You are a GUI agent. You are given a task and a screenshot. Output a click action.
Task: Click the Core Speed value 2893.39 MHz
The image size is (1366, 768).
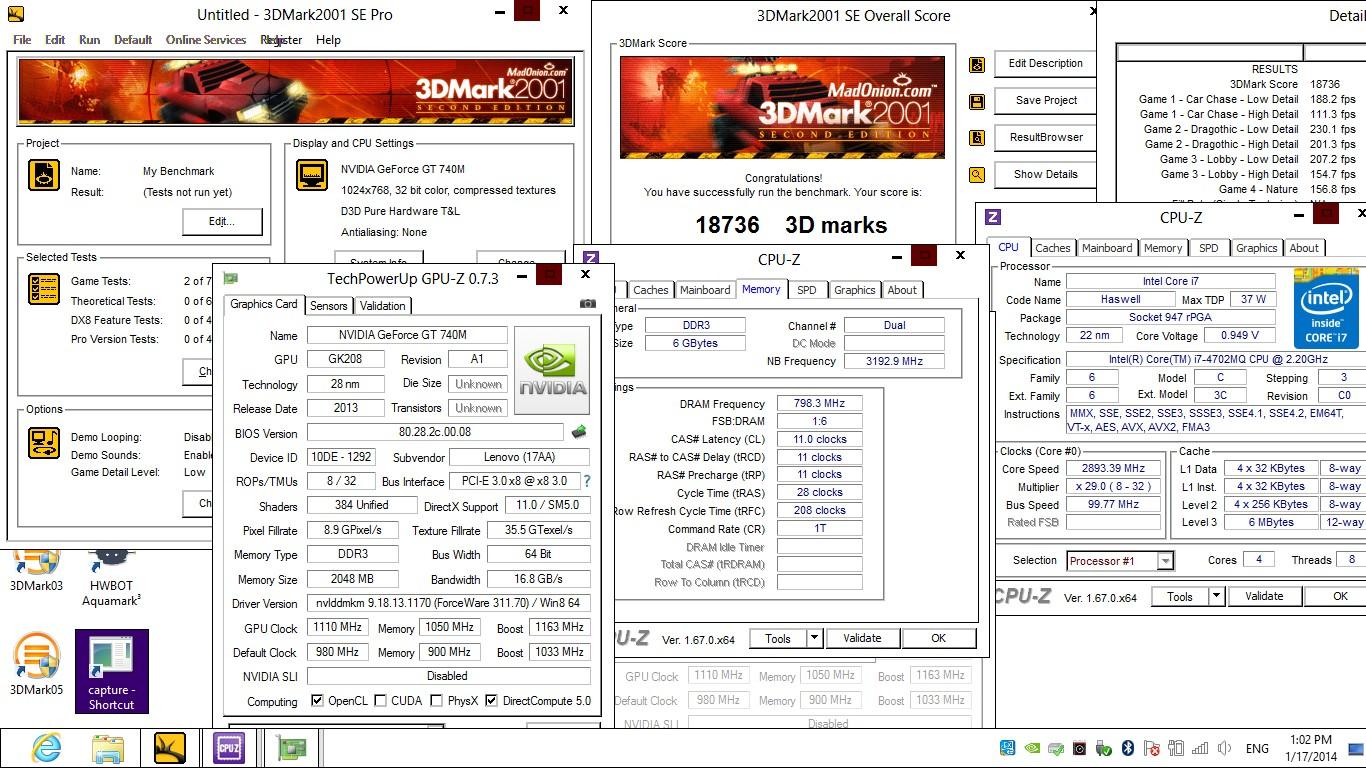(1112, 468)
